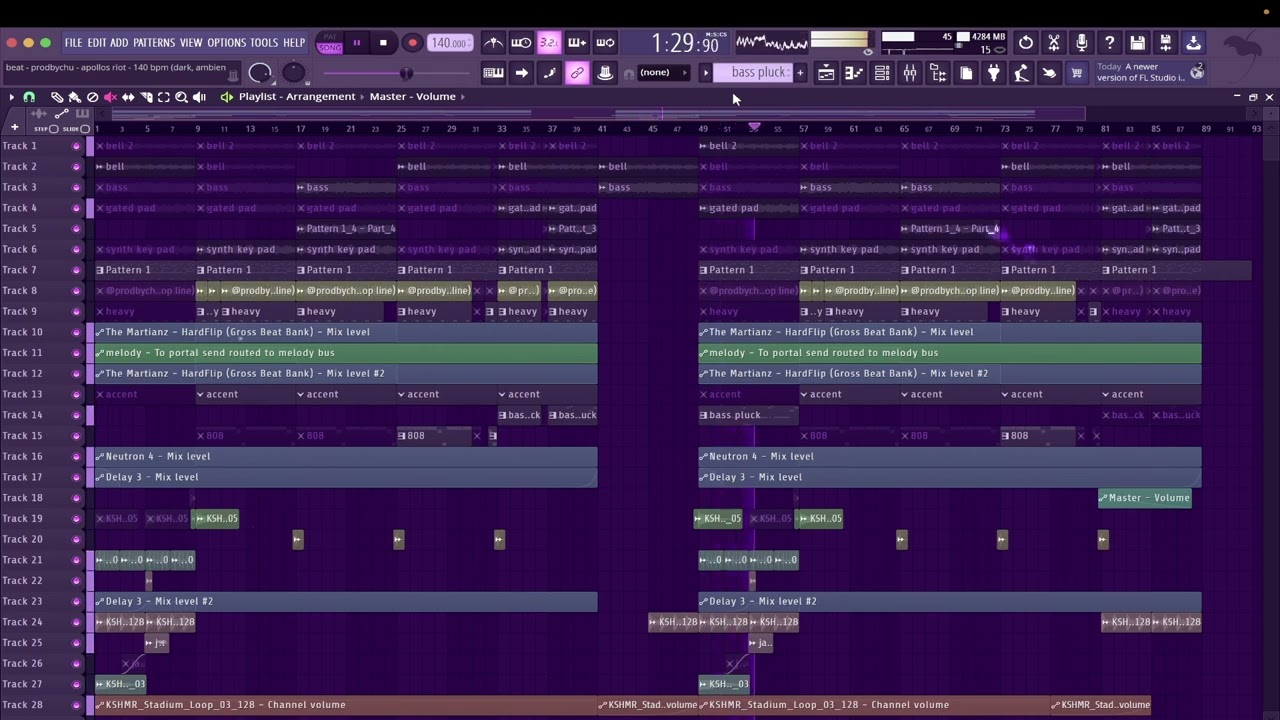
Task: Click the master volume knob
Action: click(260, 73)
